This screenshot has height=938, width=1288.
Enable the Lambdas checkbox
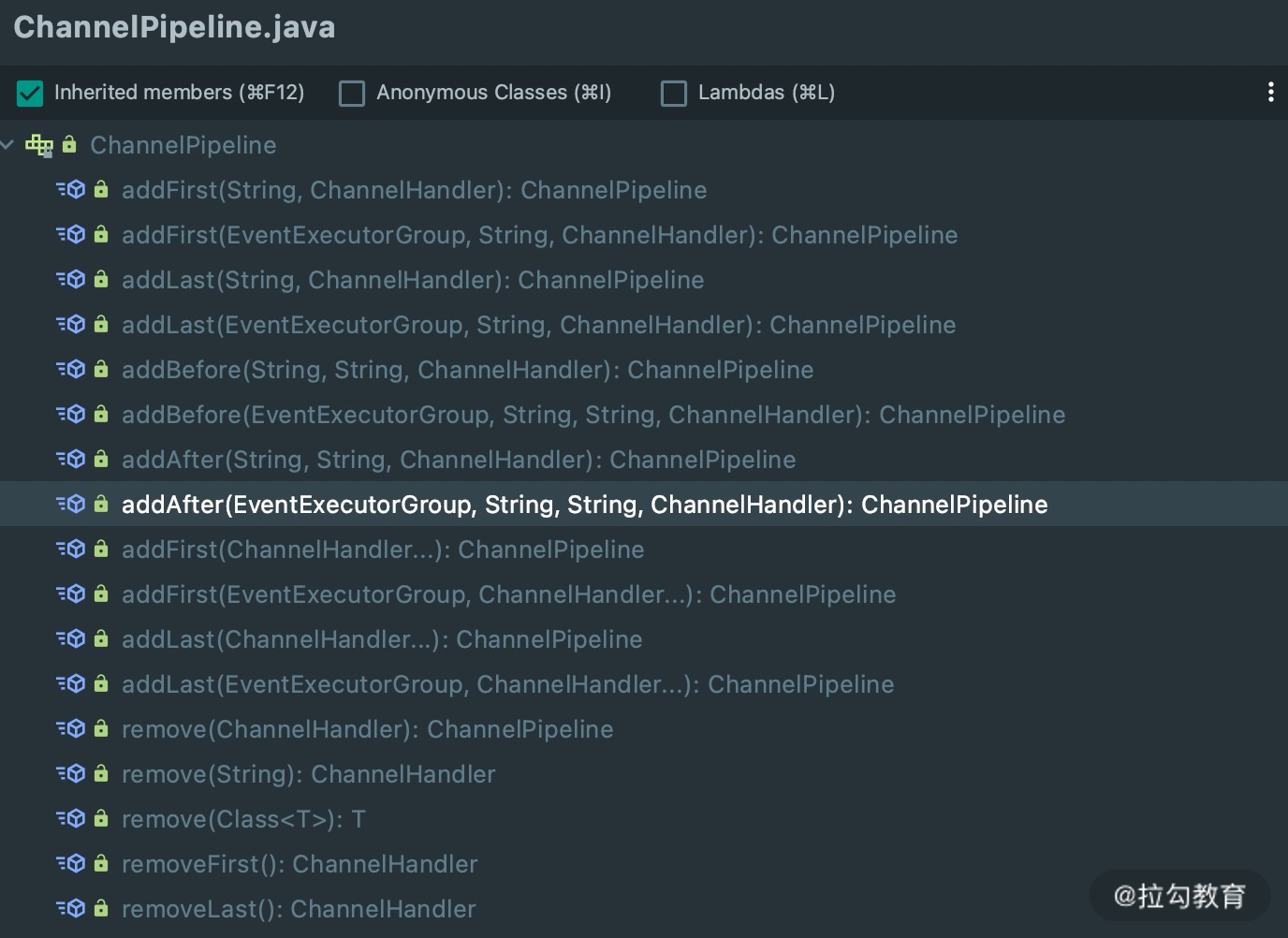(674, 93)
